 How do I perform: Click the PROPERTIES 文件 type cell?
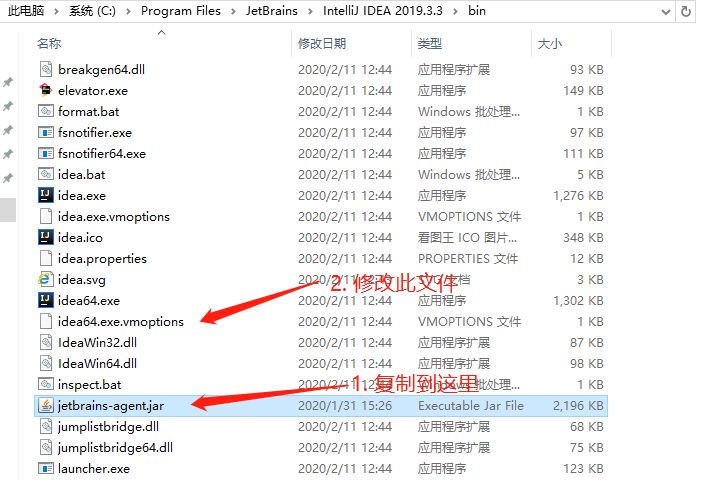click(468, 259)
